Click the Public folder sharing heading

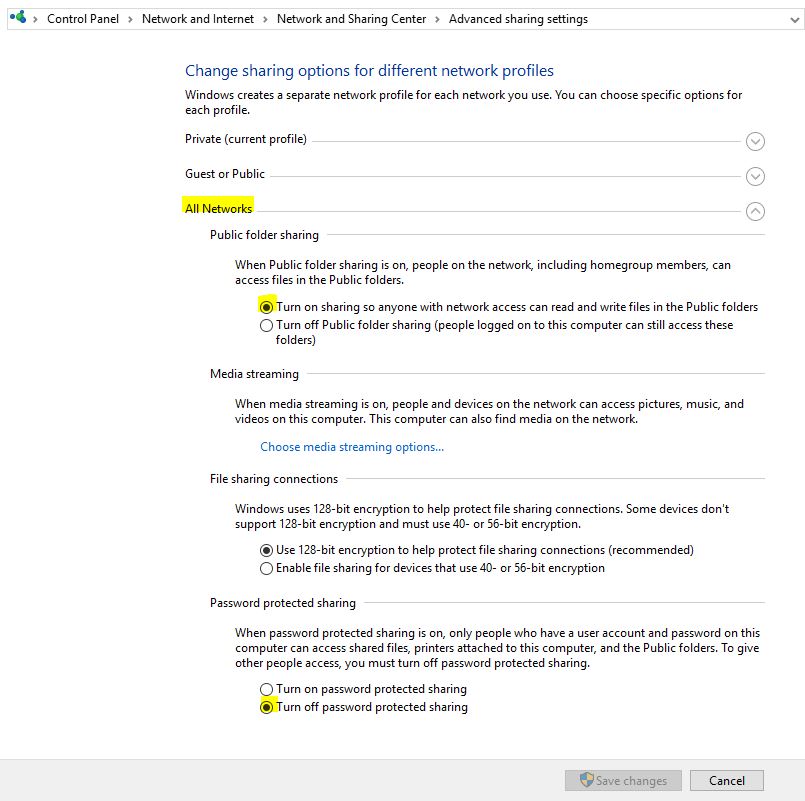264,235
